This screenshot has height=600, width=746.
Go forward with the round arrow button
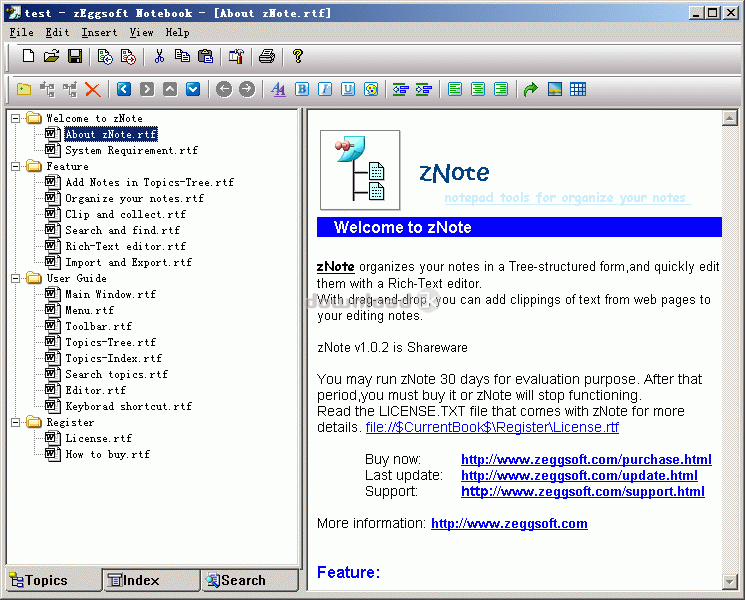tap(247, 89)
